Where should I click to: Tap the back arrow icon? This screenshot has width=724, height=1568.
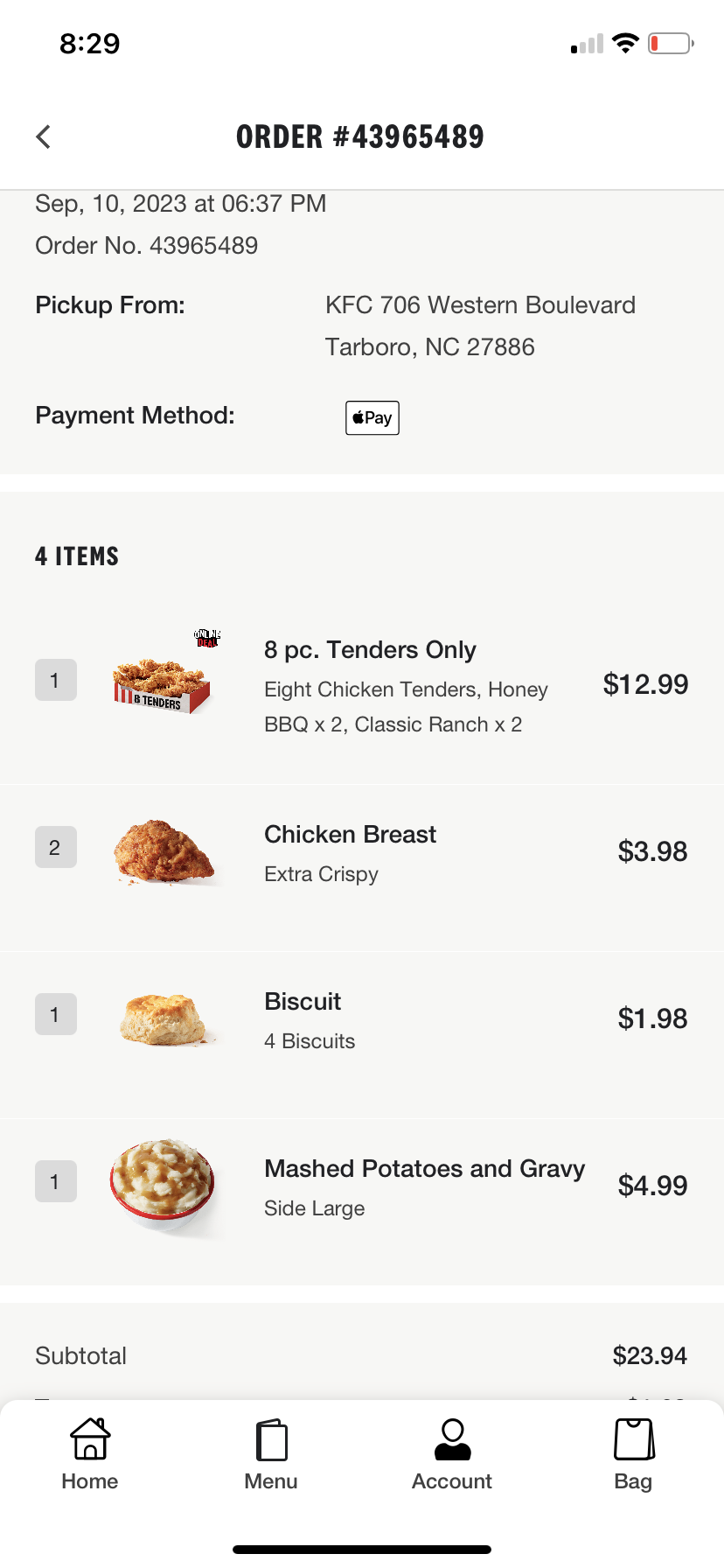pos(44,136)
